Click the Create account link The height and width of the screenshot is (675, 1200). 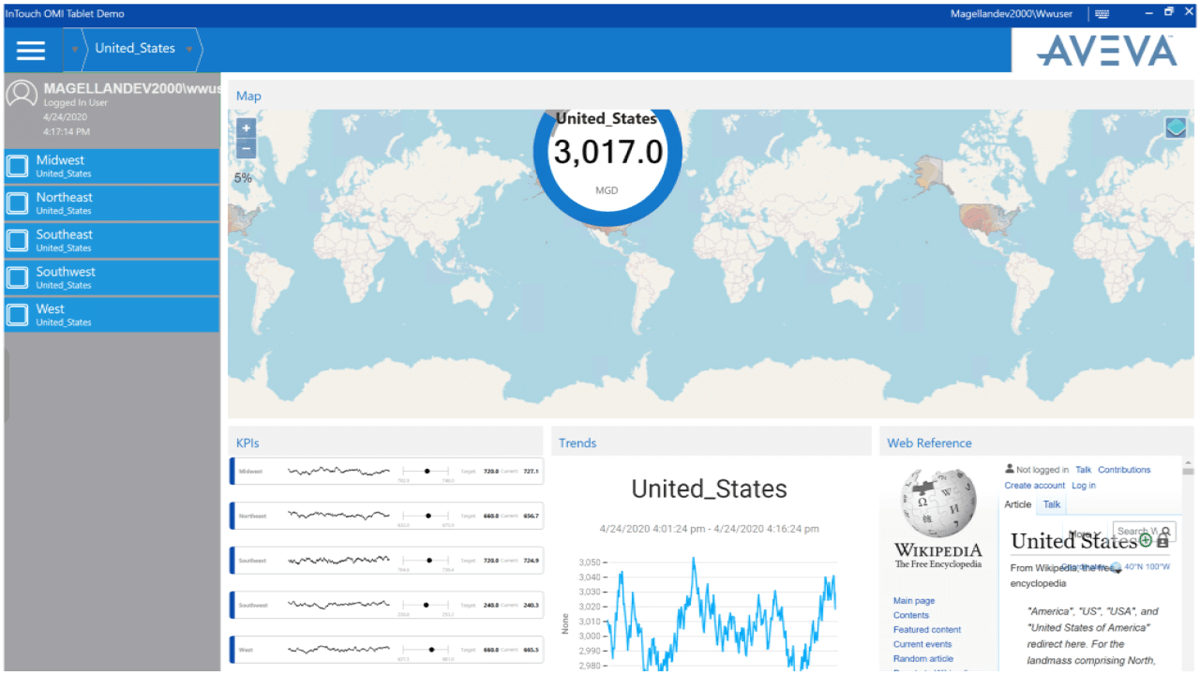point(1034,485)
